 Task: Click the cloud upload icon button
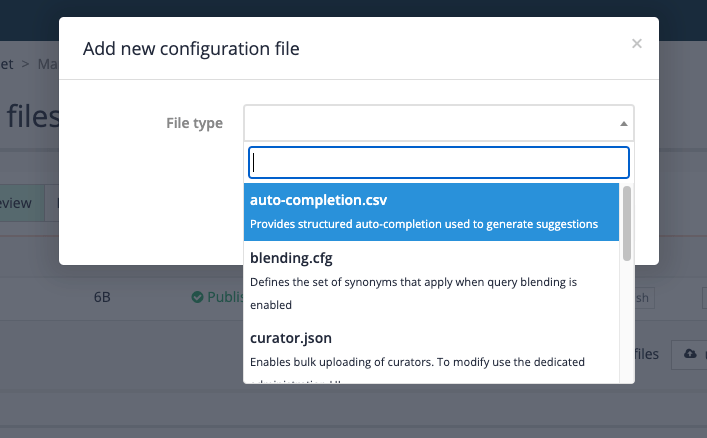tap(690, 354)
